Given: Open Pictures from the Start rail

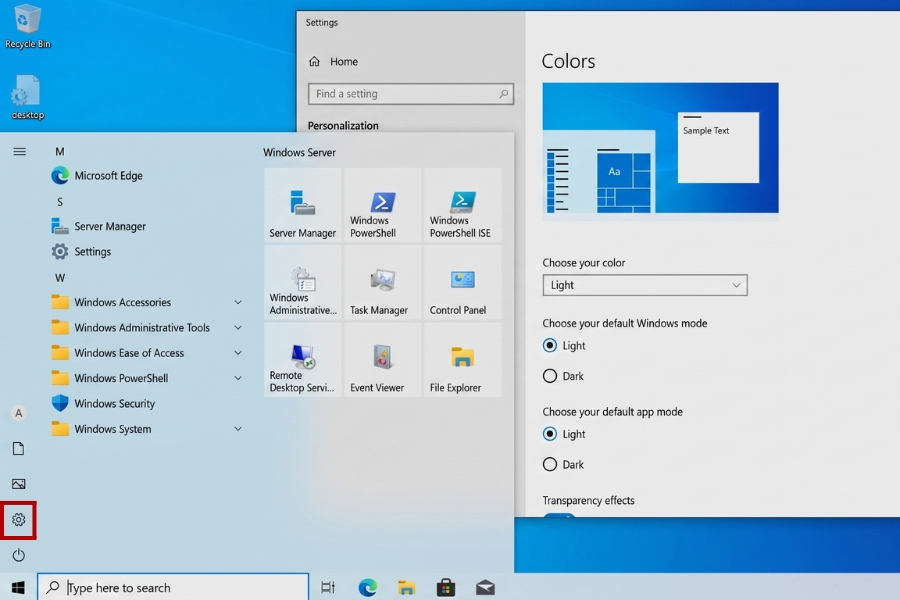Looking at the screenshot, I should pyautogui.click(x=18, y=484).
